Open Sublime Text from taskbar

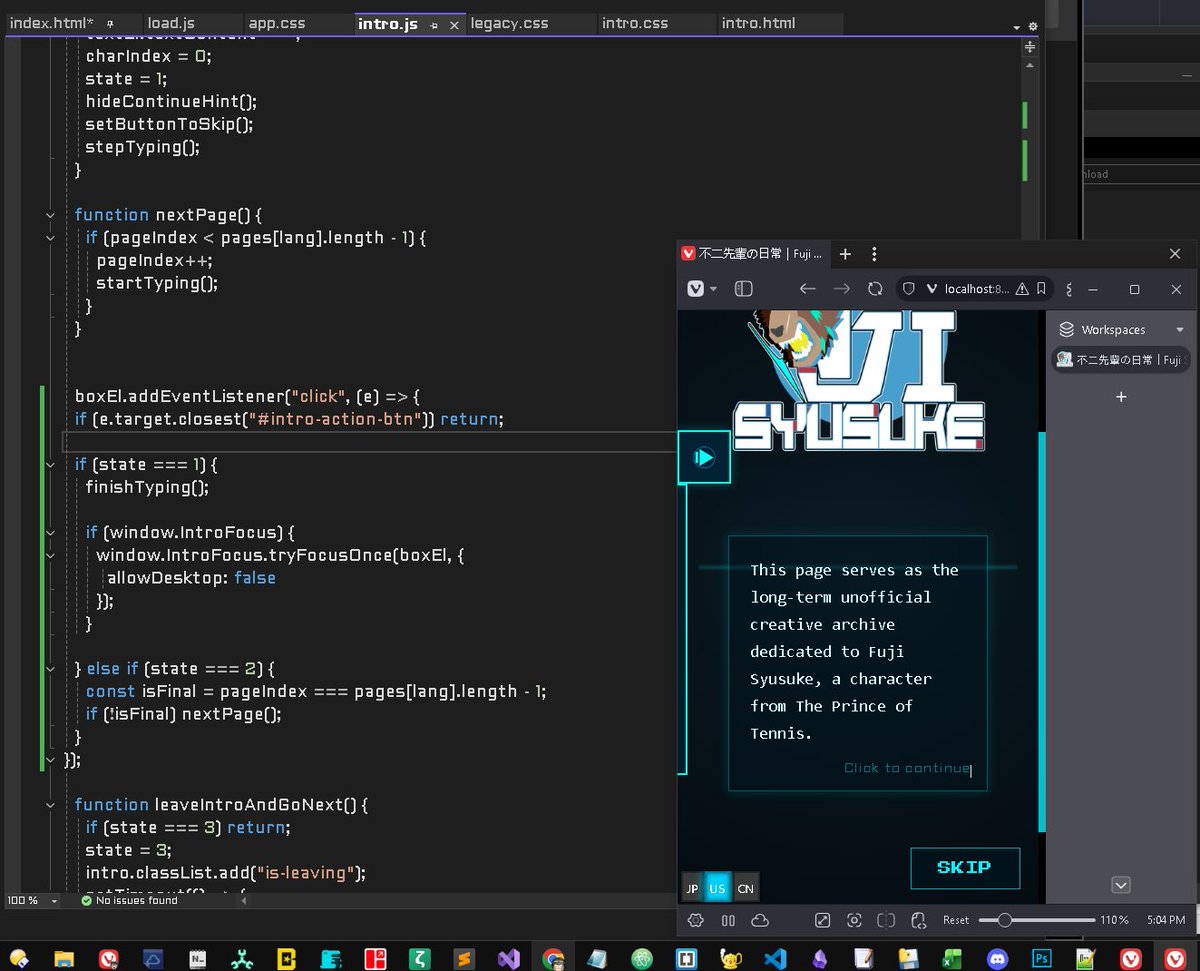[464, 958]
